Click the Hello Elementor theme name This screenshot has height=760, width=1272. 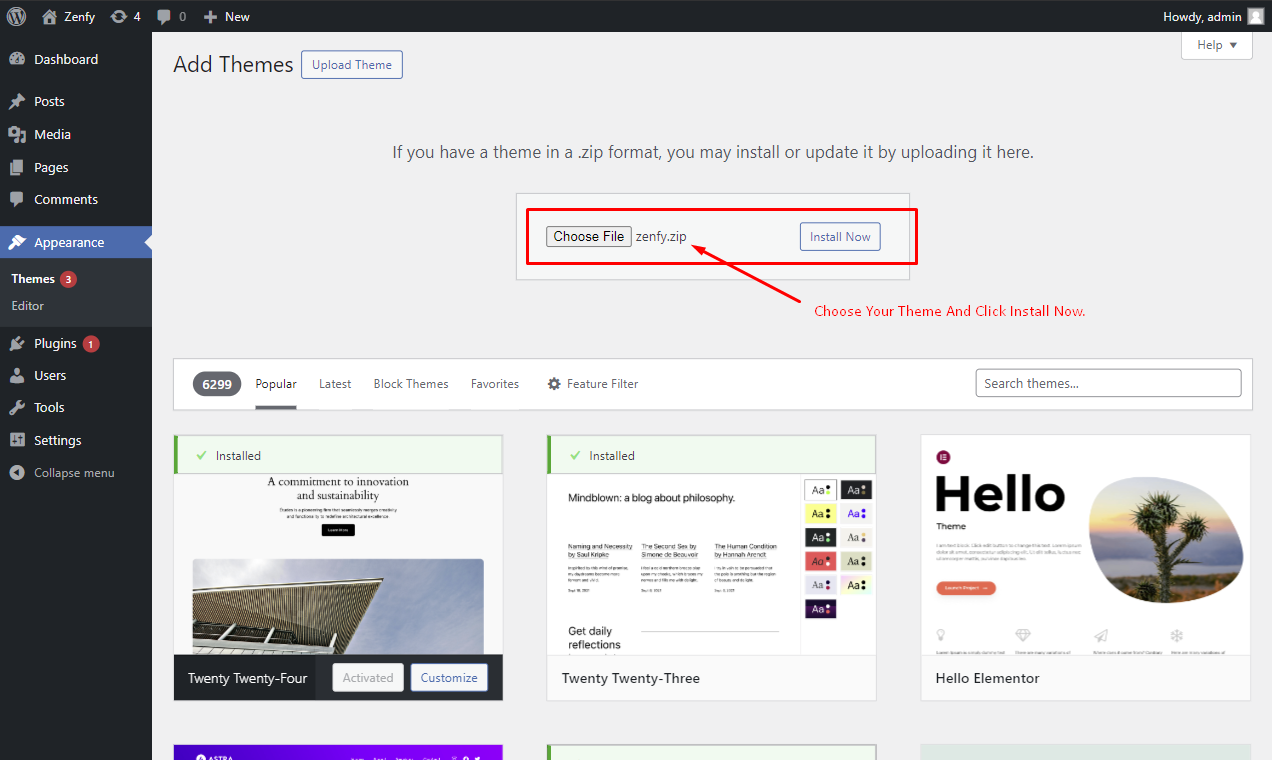(x=987, y=678)
